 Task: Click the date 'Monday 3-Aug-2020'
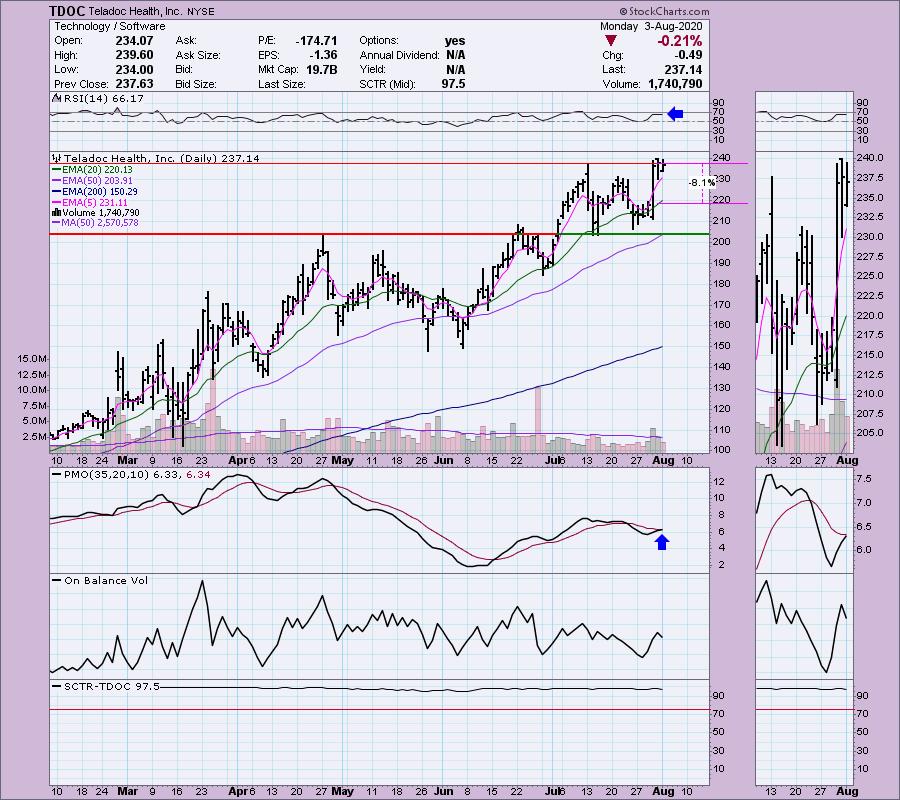pos(651,26)
